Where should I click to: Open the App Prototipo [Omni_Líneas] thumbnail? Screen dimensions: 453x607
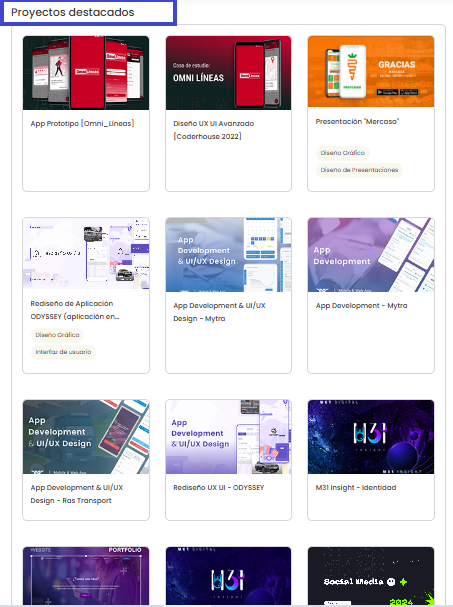tap(86, 73)
